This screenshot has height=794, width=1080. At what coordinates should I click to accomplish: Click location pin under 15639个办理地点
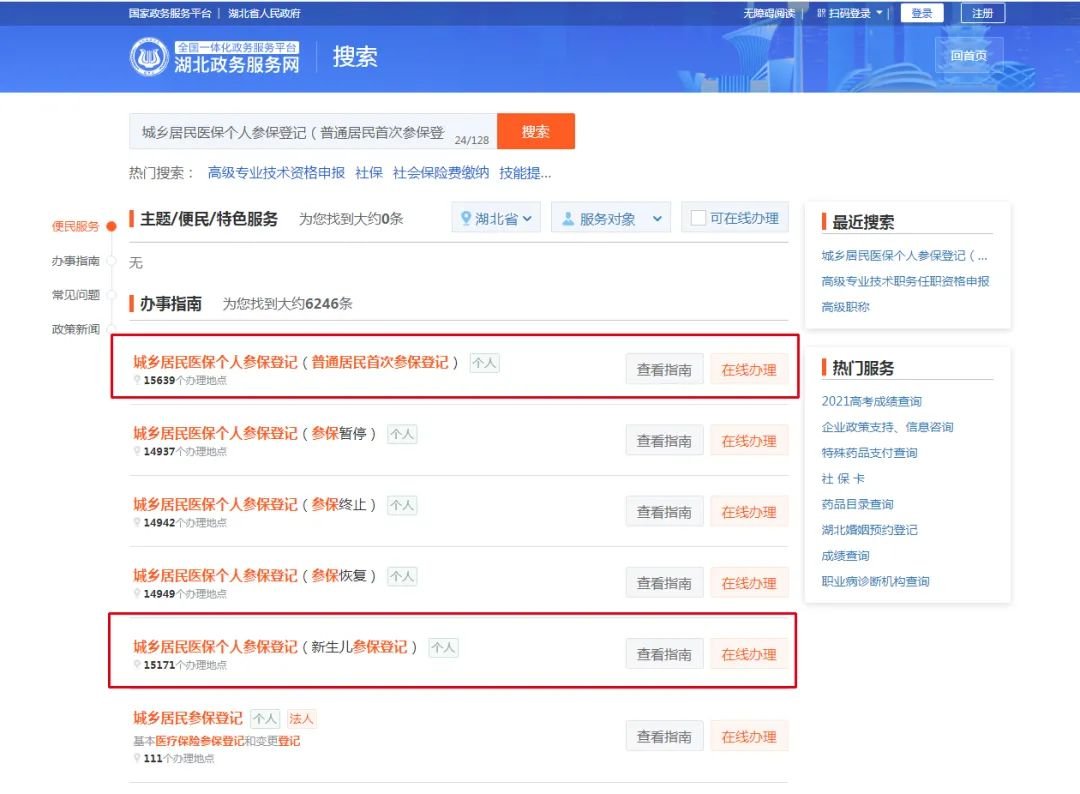tap(137, 380)
